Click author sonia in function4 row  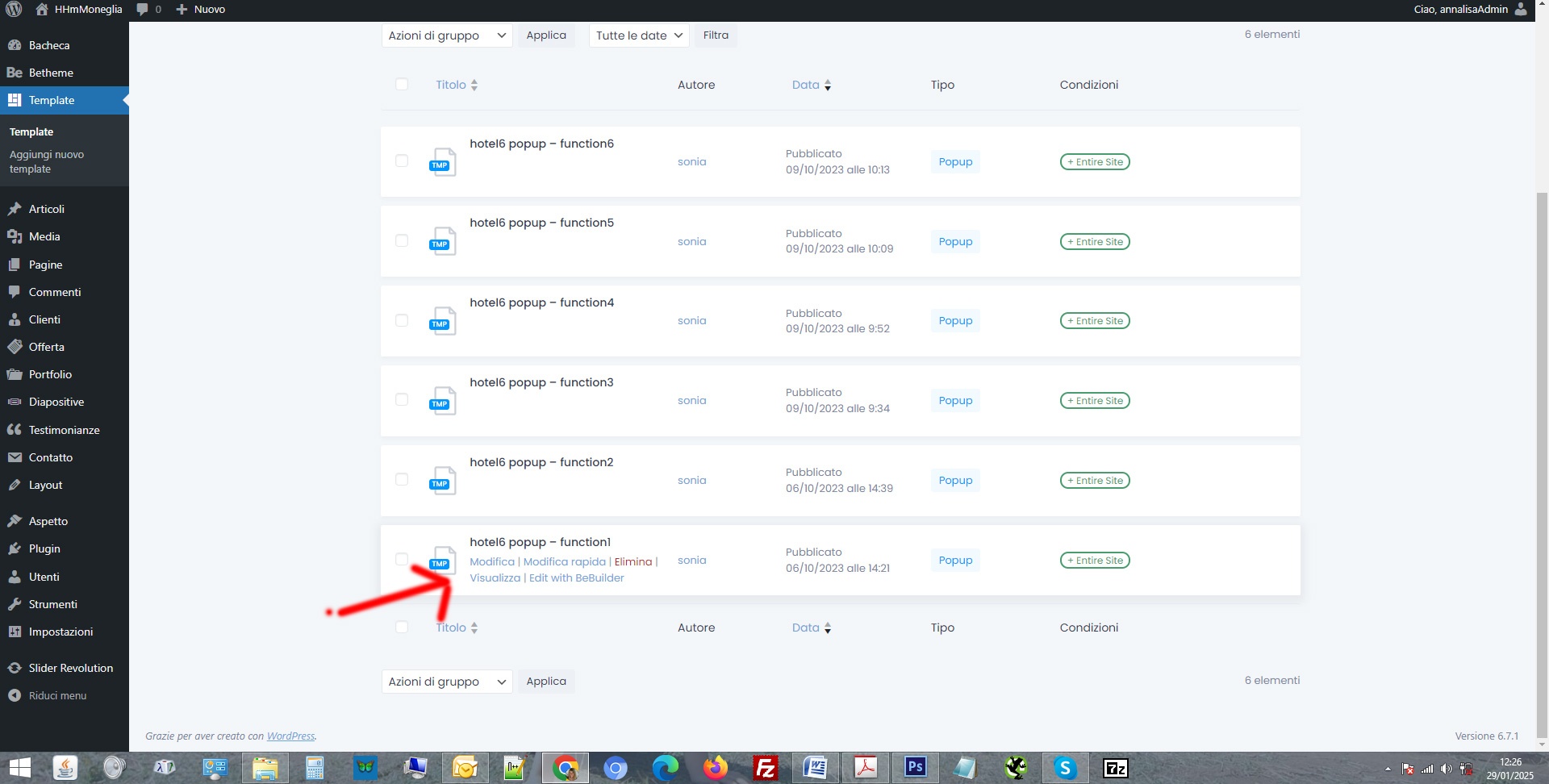tap(692, 320)
